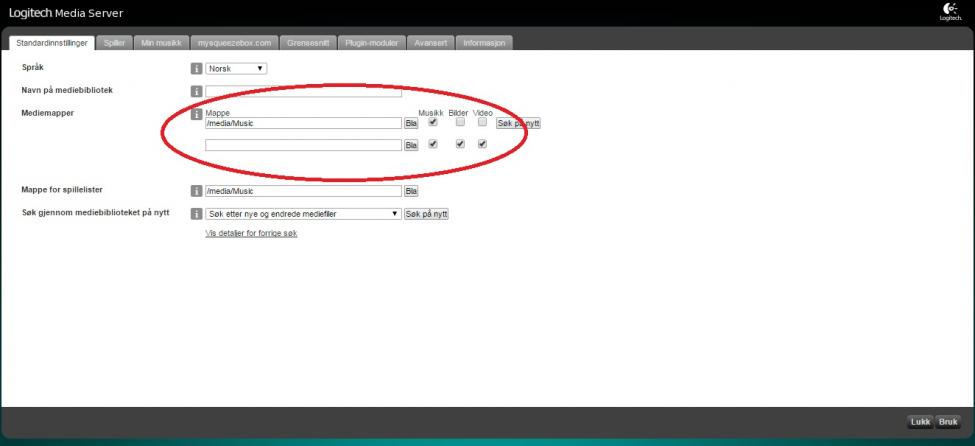Viewport: 975px width, 446px height.
Task: Switch to the Spiller tab
Action: coord(114,43)
